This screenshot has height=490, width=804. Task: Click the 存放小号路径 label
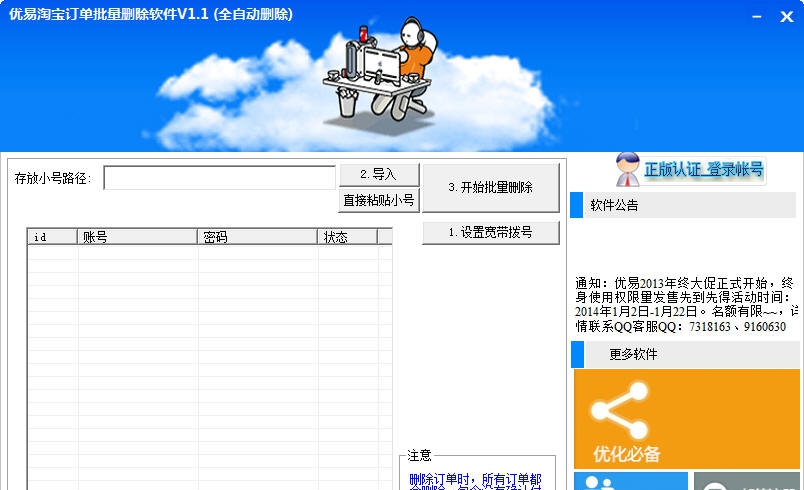(x=53, y=178)
